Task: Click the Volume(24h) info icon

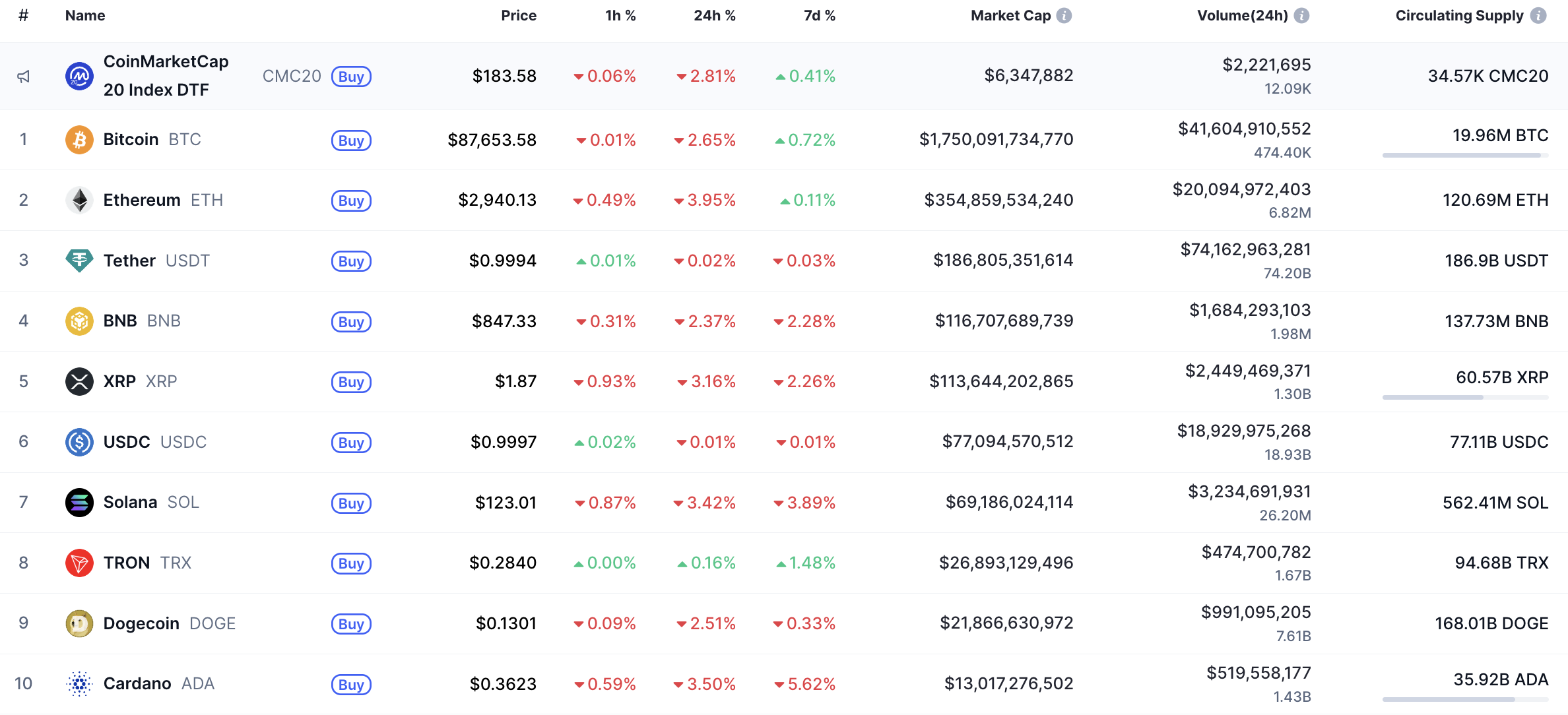Action: [1301, 16]
